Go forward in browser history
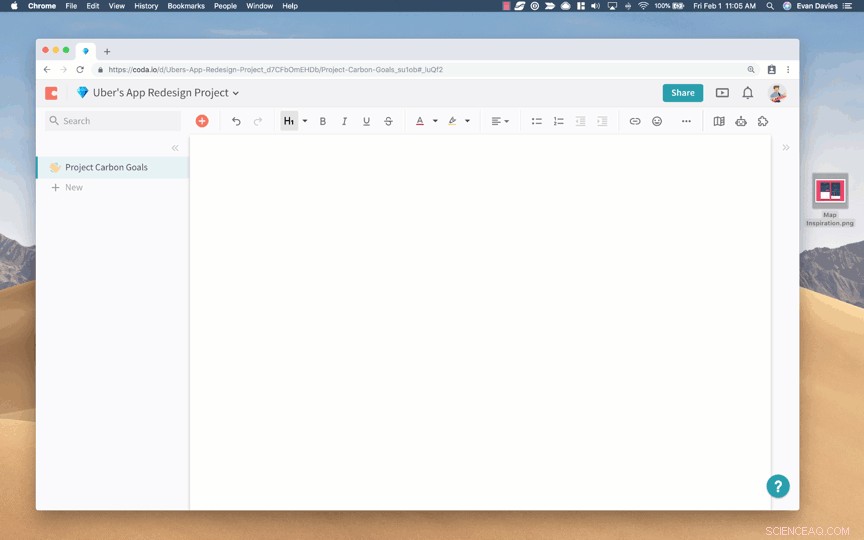864x540 pixels. tap(63, 69)
